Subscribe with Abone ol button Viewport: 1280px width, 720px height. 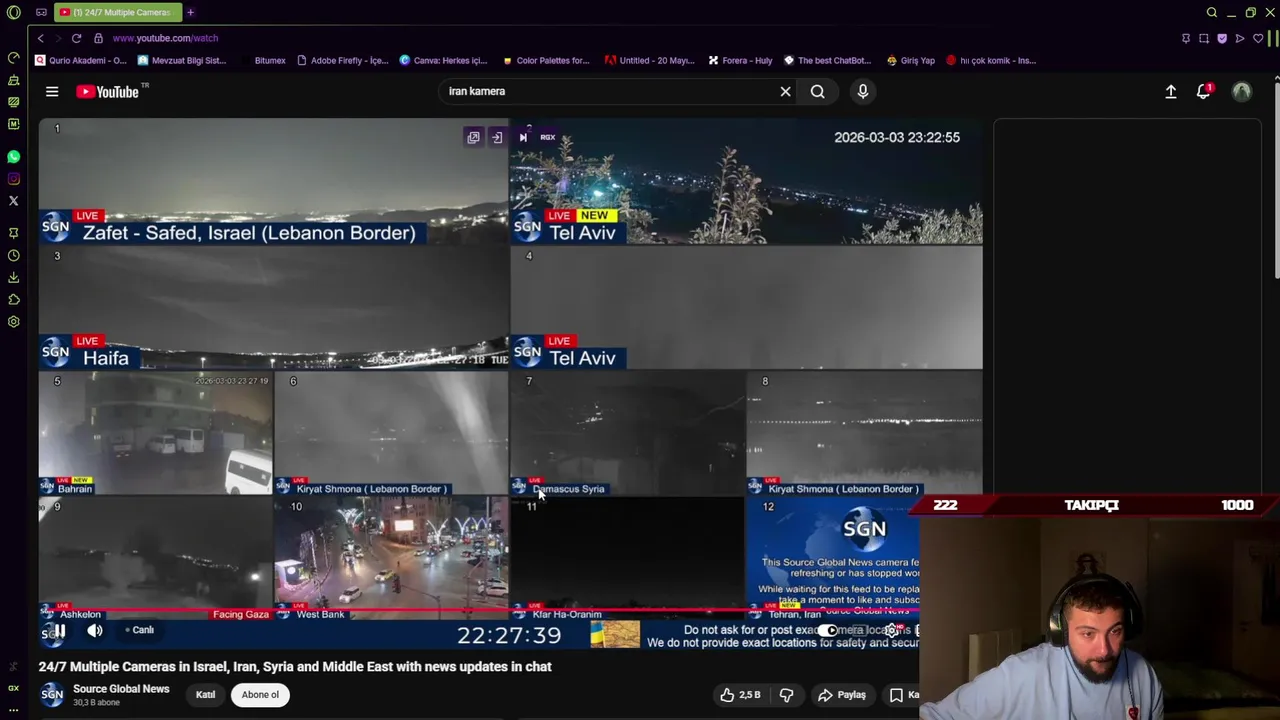[260, 695]
